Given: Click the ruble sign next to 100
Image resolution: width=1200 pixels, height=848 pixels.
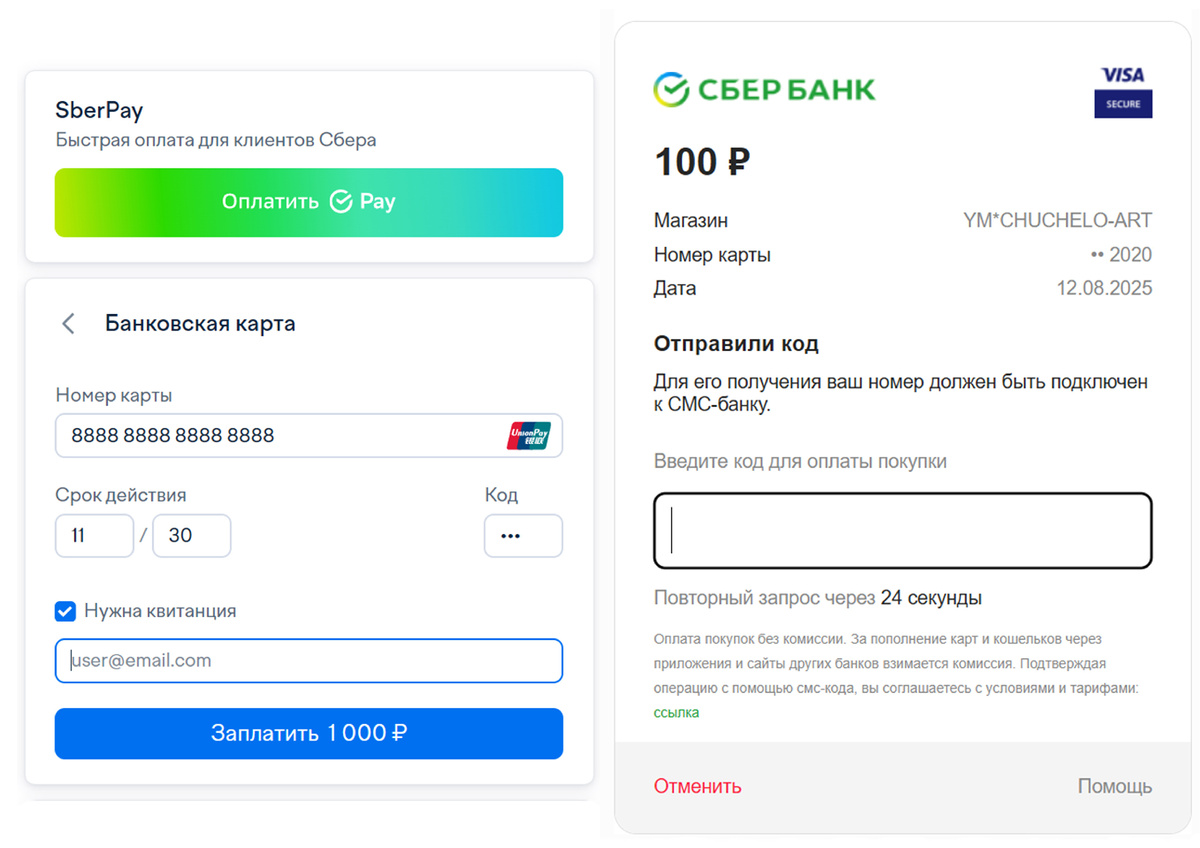Looking at the screenshot, I should pos(739,161).
